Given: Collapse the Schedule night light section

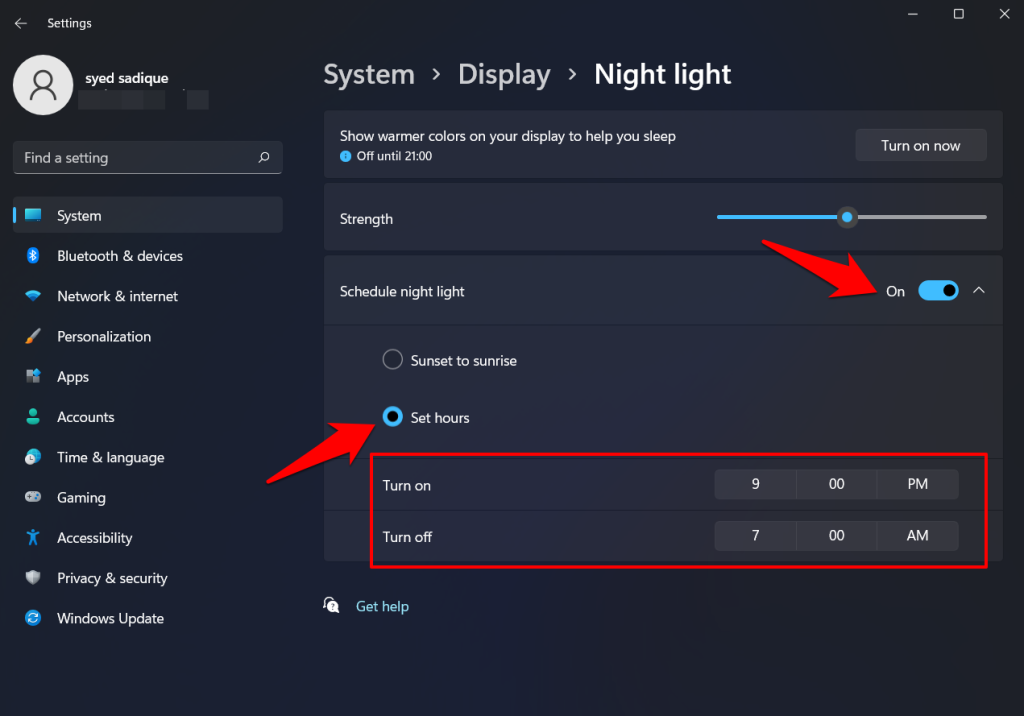Looking at the screenshot, I should point(979,290).
